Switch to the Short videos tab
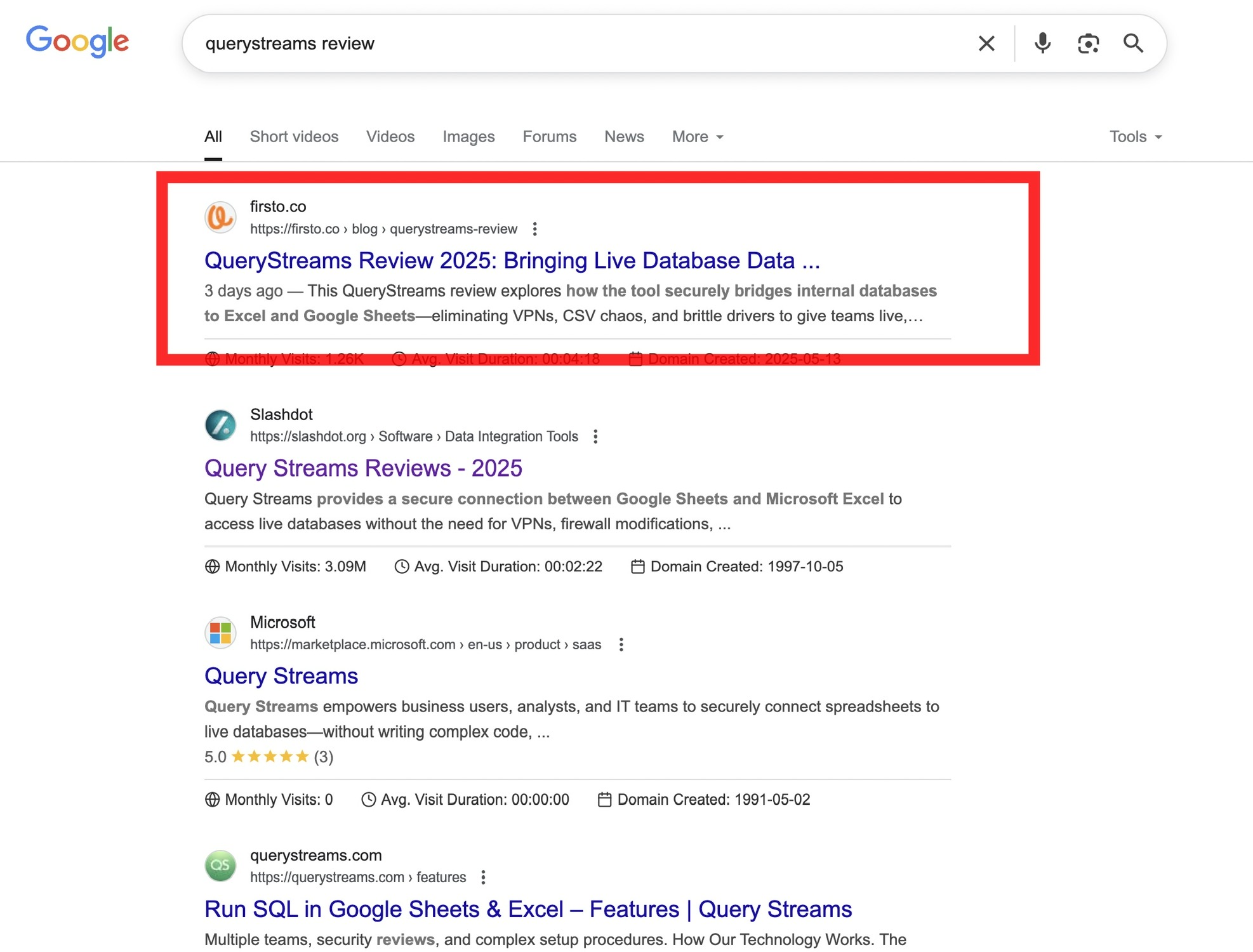 click(294, 136)
